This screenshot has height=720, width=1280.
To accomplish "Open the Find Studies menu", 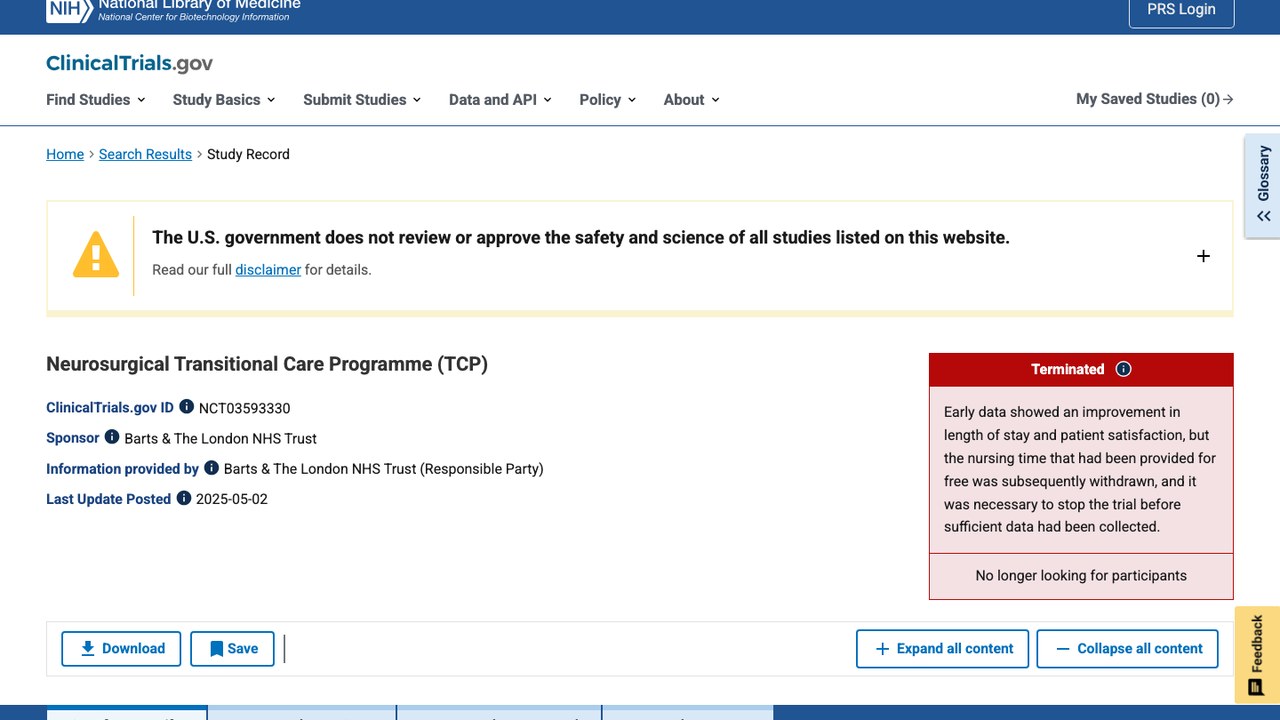I will pyautogui.click(x=96, y=99).
